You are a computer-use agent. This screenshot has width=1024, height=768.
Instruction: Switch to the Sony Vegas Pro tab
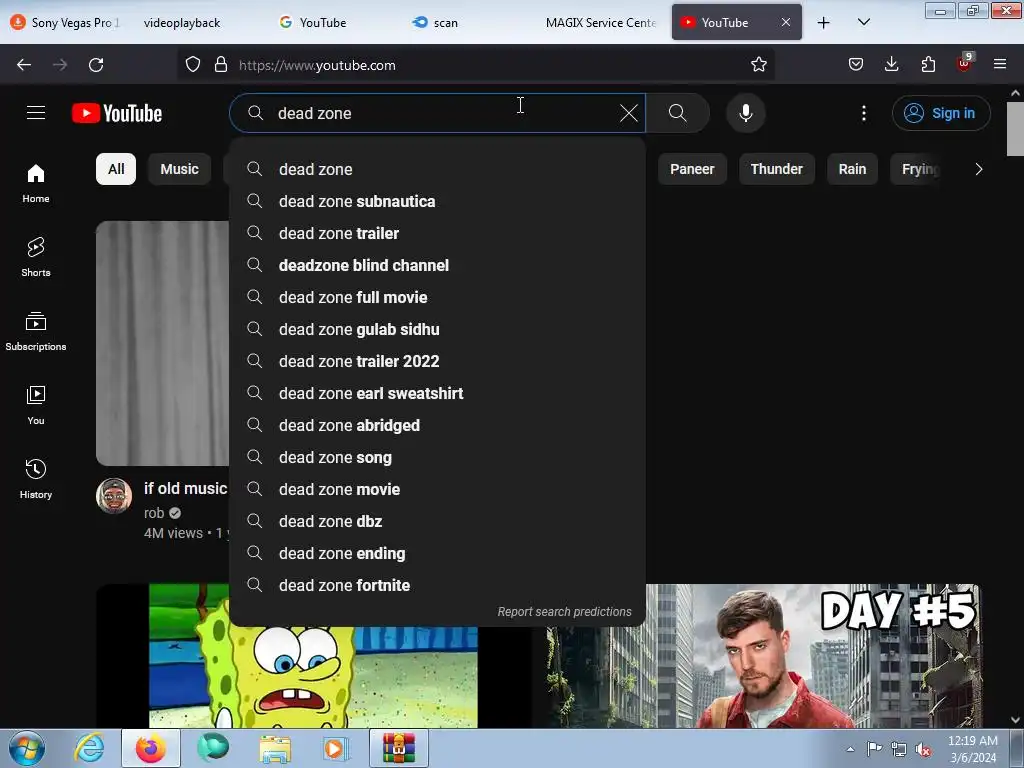pos(66,23)
